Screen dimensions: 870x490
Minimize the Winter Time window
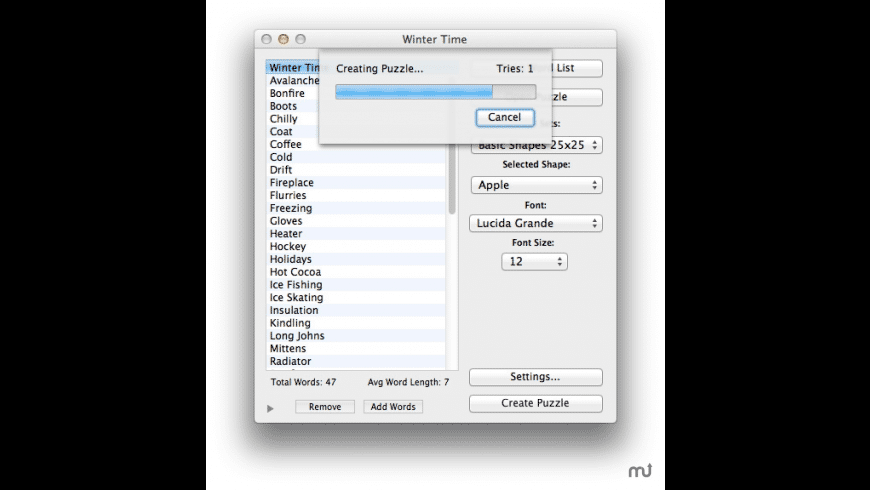pyautogui.click(x=284, y=39)
